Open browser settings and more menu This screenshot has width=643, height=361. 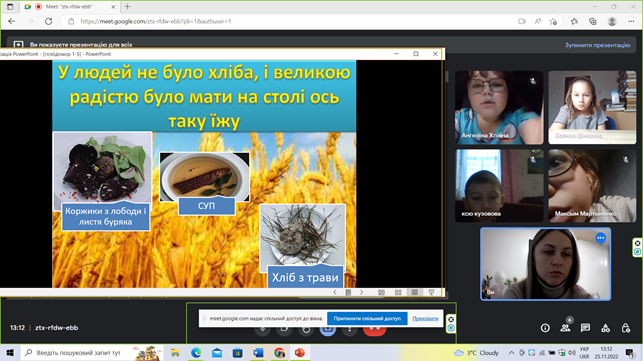pyautogui.click(x=631, y=21)
